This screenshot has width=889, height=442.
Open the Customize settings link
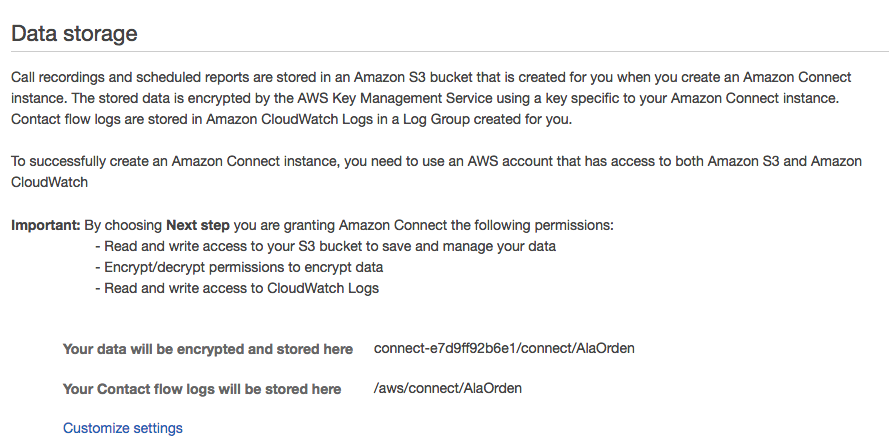coord(122,428)
